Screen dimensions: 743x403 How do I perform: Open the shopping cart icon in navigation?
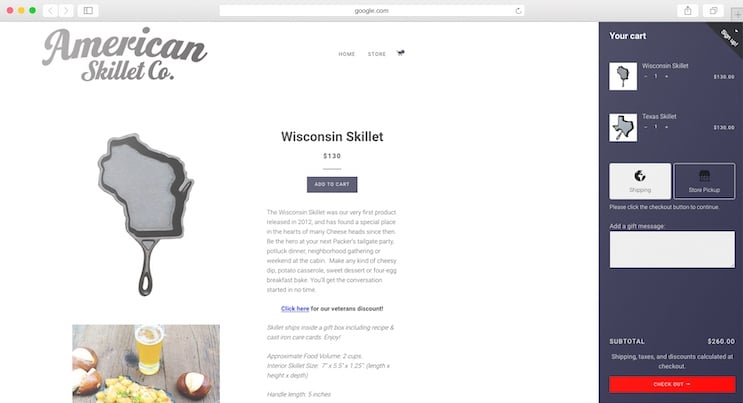400,53
